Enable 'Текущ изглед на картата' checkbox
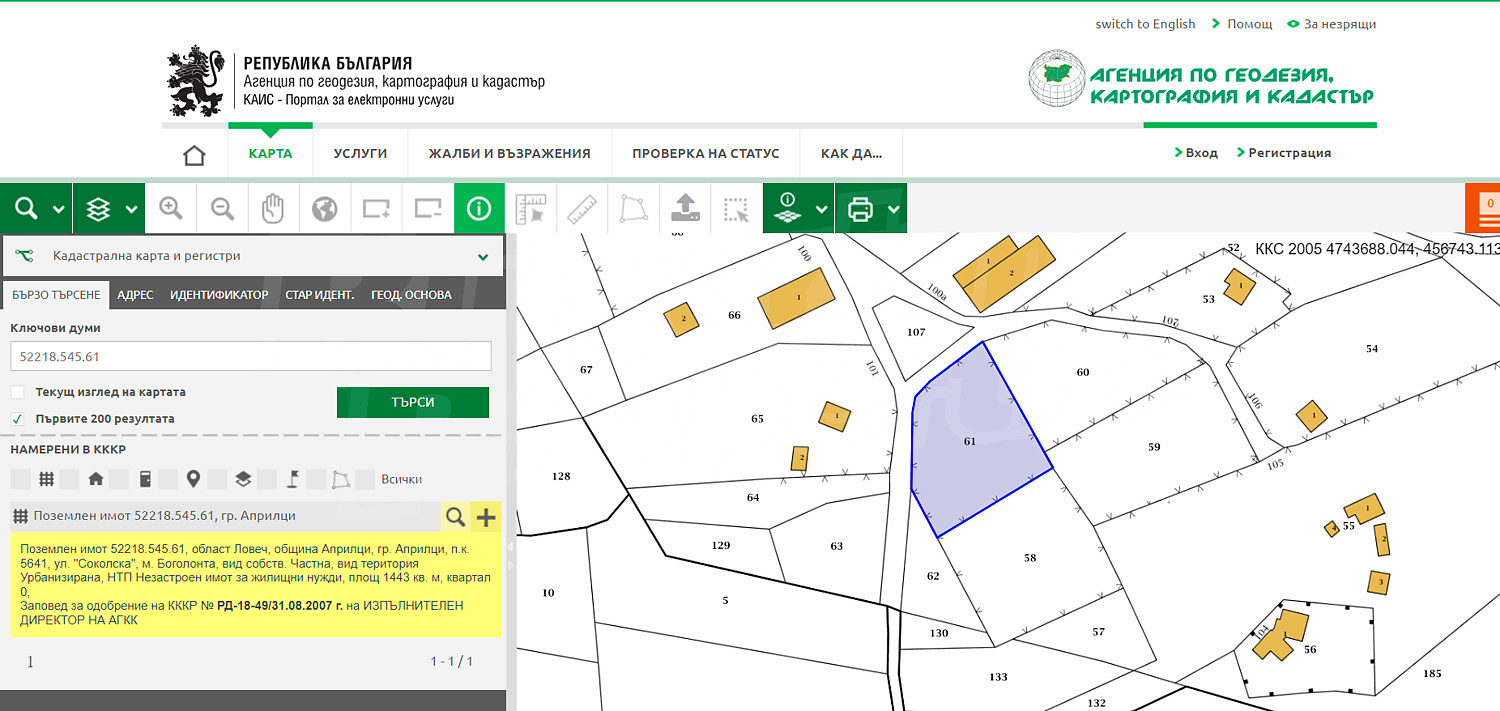This screenshot has height=711, width=1500. click(x=18, y=392)
